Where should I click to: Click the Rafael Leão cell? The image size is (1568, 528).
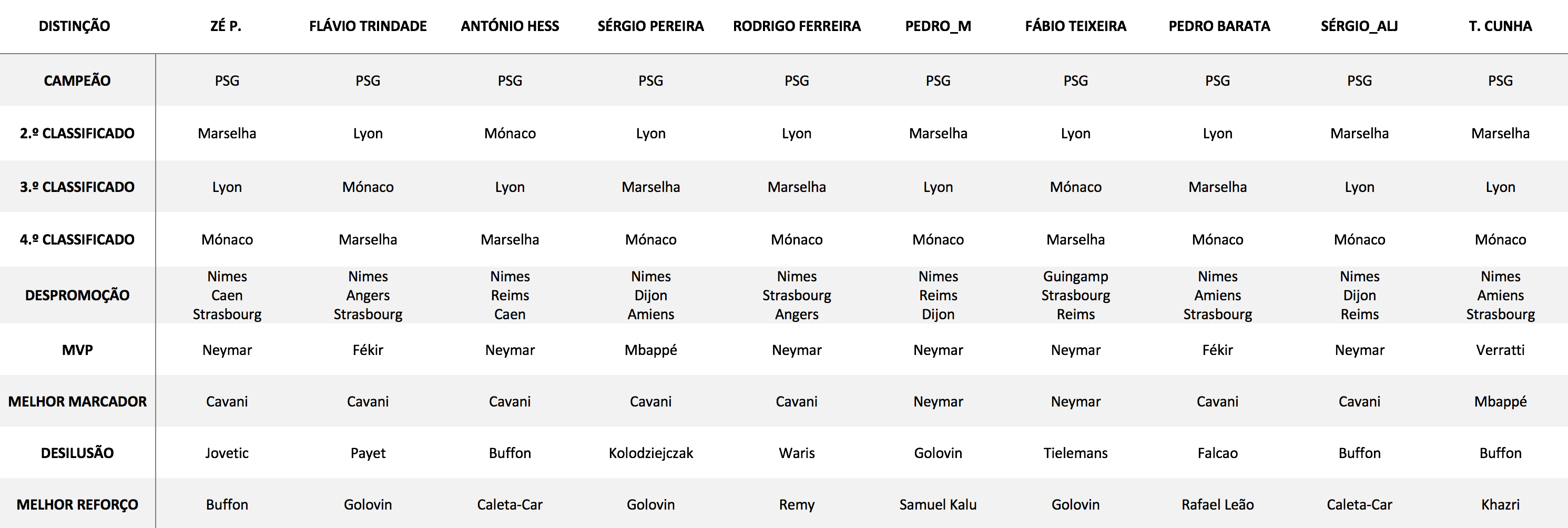pyautogui.click(x=1217, y=504)
